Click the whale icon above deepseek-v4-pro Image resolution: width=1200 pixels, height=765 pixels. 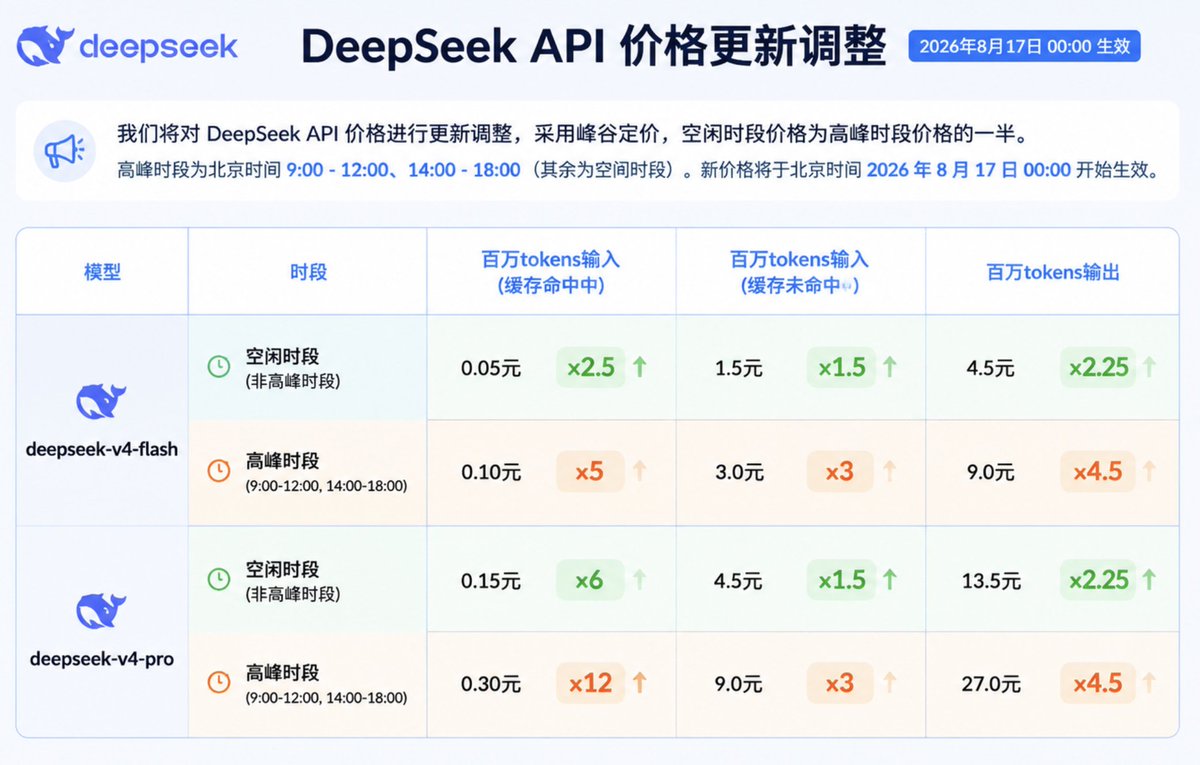point(101,612)
